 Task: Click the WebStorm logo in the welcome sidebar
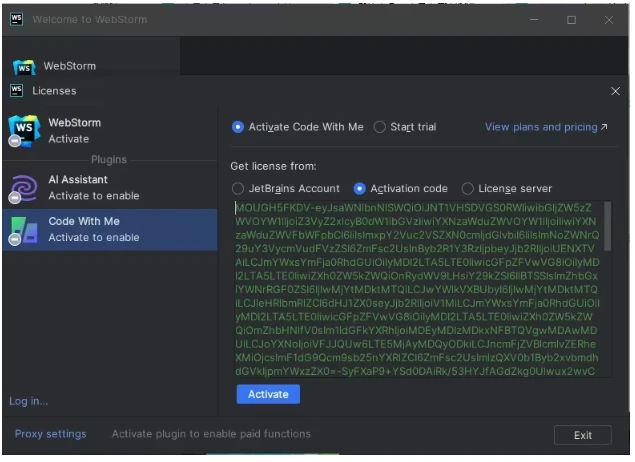[x=24, y=67]
